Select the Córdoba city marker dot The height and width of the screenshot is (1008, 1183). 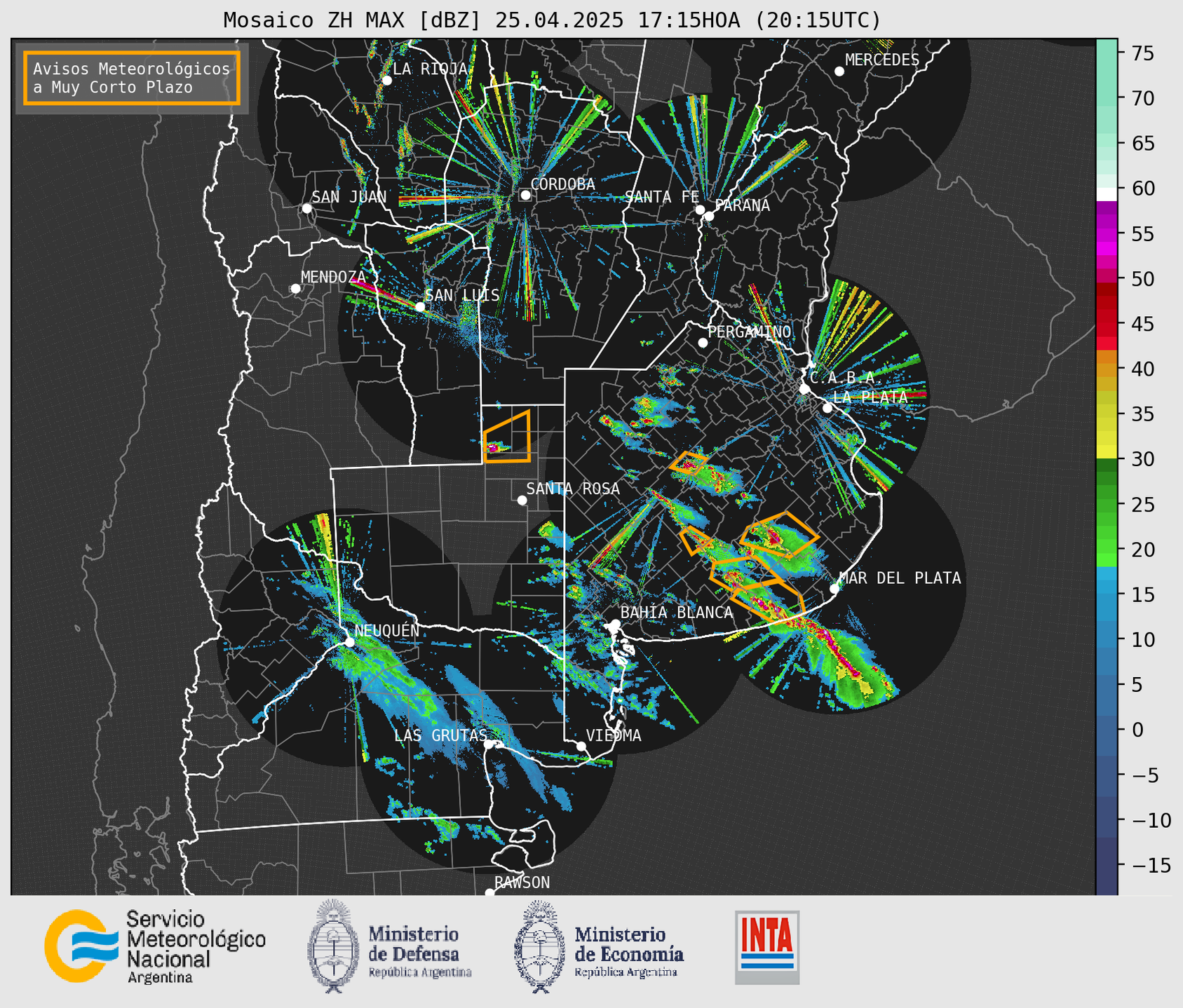click(525, 195)
